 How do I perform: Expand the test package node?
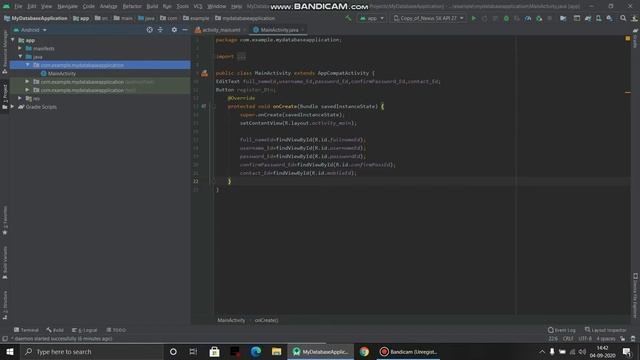point(28,90)
